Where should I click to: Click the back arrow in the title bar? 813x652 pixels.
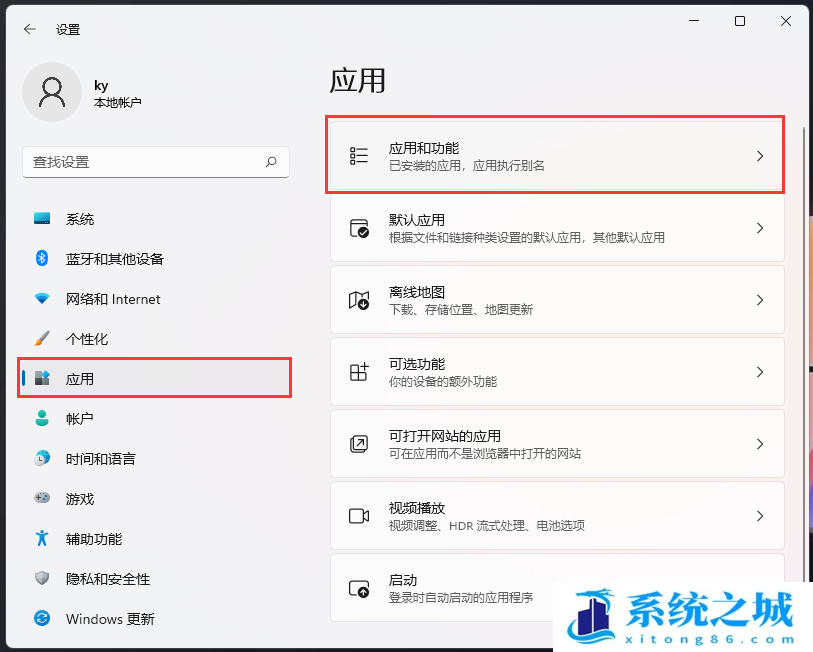point(30,30)
